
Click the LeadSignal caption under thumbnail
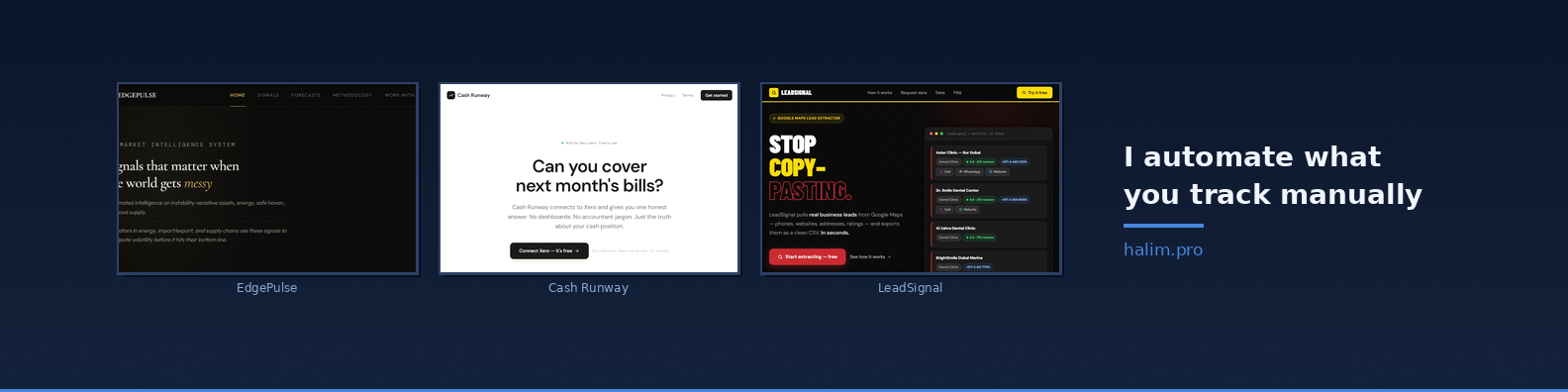911,288
